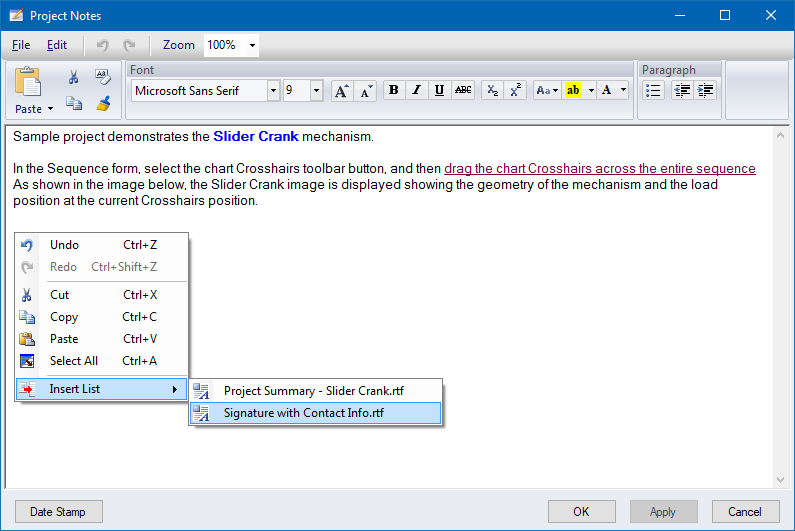Expand the font size dropdown

[x=316, y=90]
